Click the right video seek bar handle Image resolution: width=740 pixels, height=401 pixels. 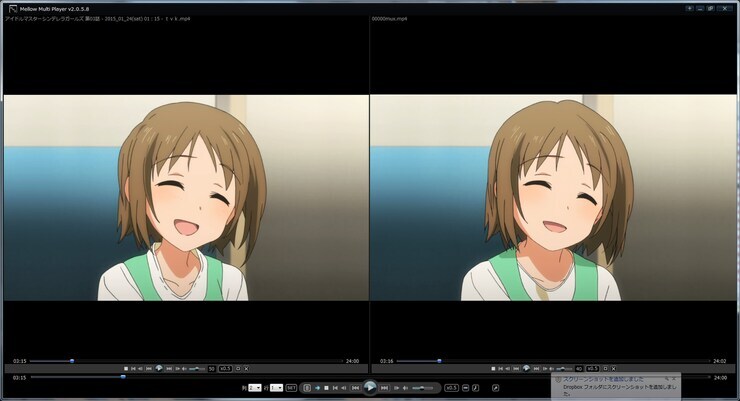pyautogui.click(x=439, y=361)
